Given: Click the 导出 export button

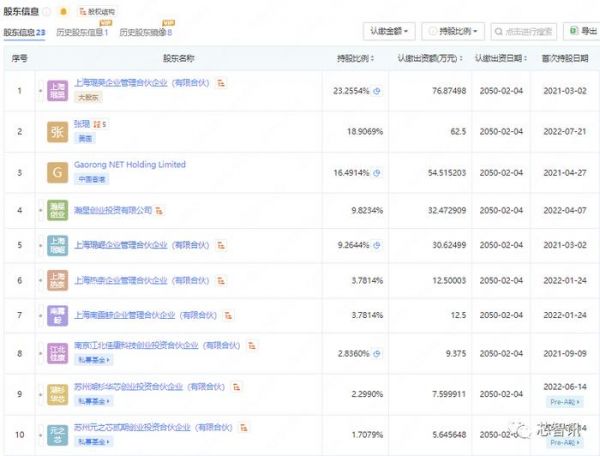Looking at the screenshot, I should [580, 32].
